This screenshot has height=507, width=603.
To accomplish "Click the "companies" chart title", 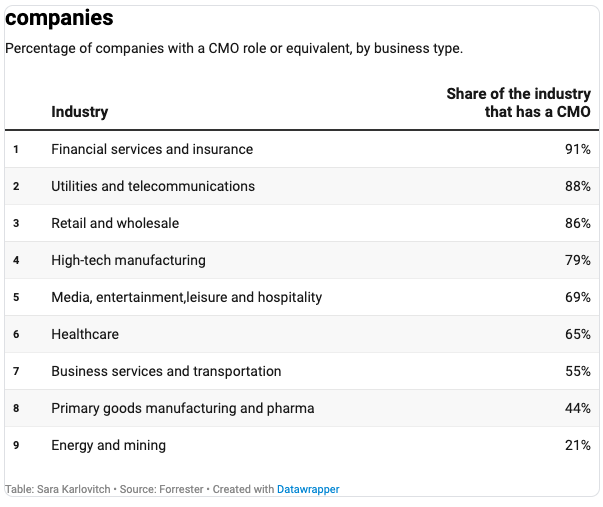I will [x=59, y=18].
